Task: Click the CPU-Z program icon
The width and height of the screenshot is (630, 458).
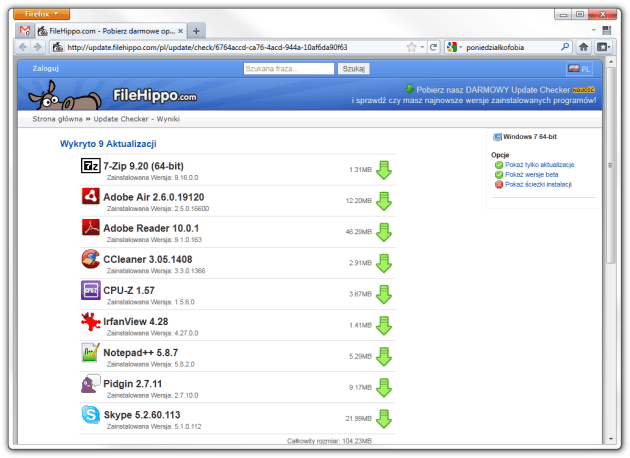Action: pyautogui.click(x=90, y=290)
